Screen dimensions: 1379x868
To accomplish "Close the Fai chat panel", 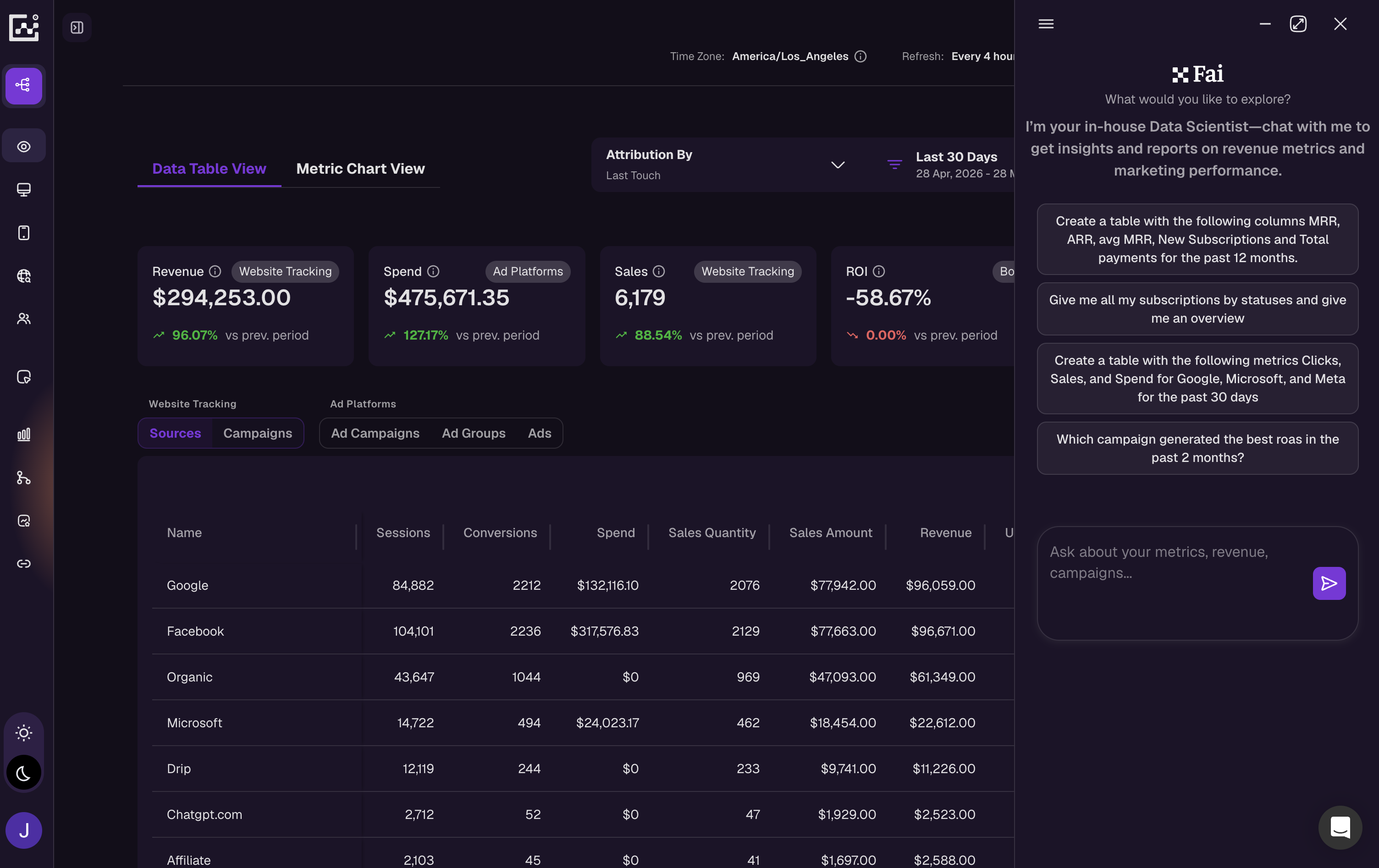I will point(1340,23).
